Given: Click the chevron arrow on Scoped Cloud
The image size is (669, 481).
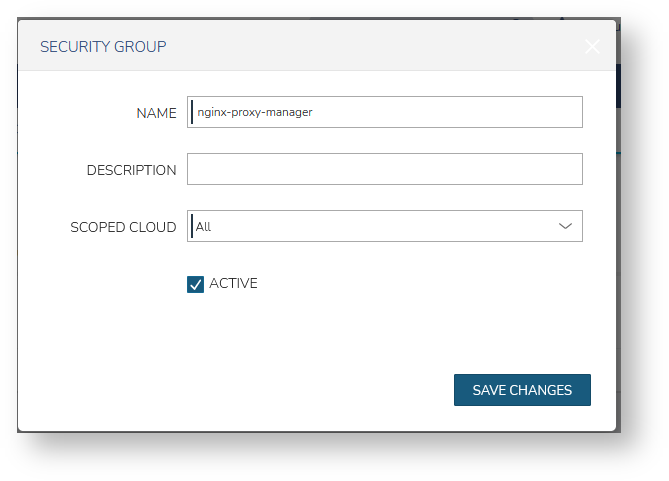Looking at the screenshot, I should click(566, 226).
